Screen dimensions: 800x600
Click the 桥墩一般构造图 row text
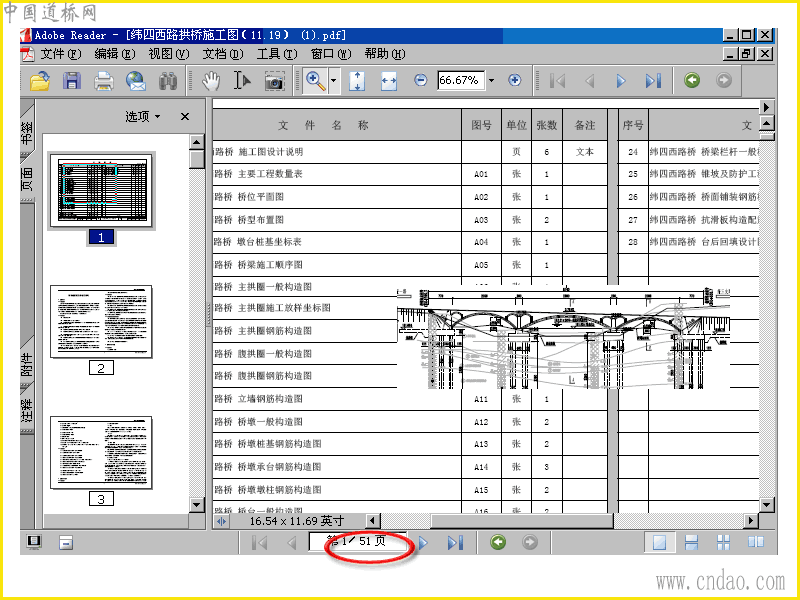coord(270,422)
